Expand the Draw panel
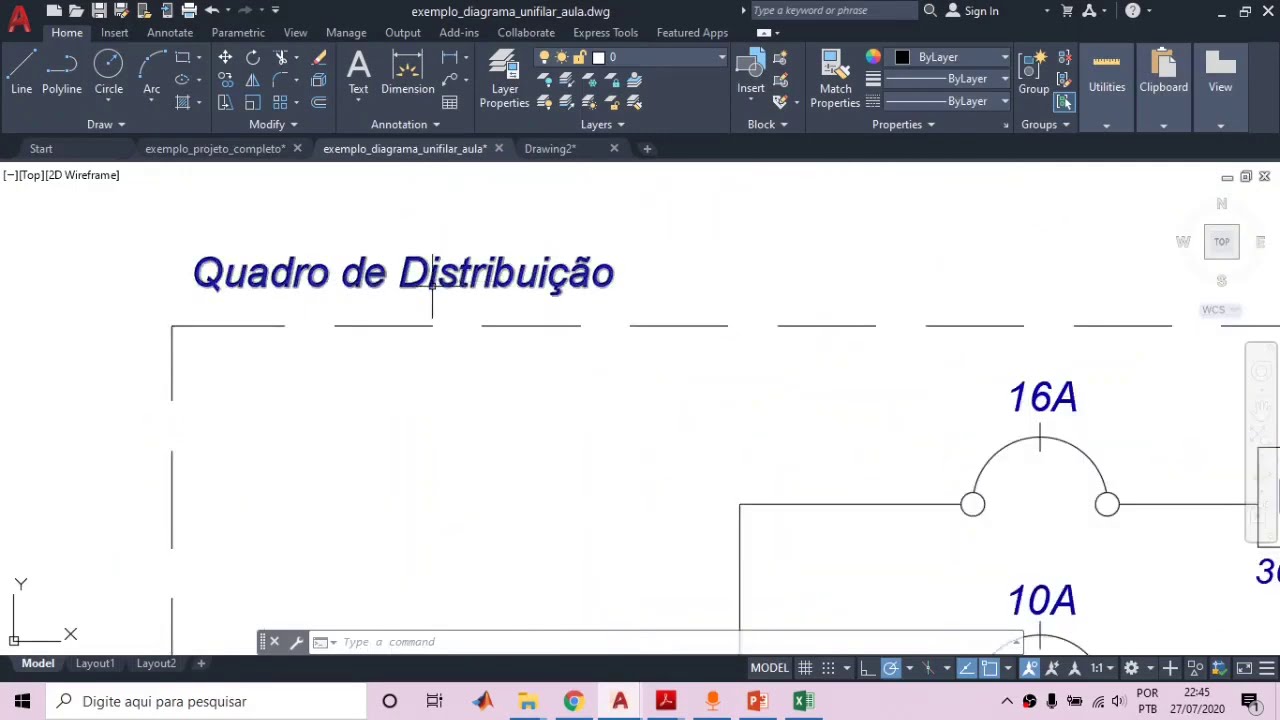1280x720 pixels. tap(106, 124)
